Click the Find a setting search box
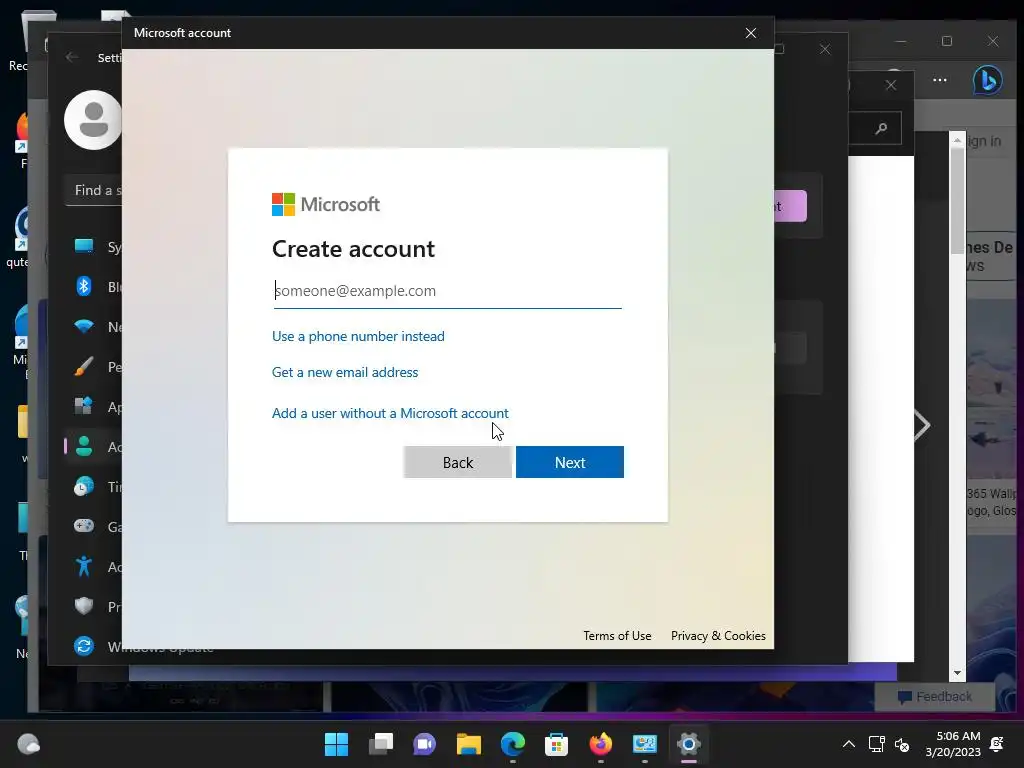 pos(93,191)
